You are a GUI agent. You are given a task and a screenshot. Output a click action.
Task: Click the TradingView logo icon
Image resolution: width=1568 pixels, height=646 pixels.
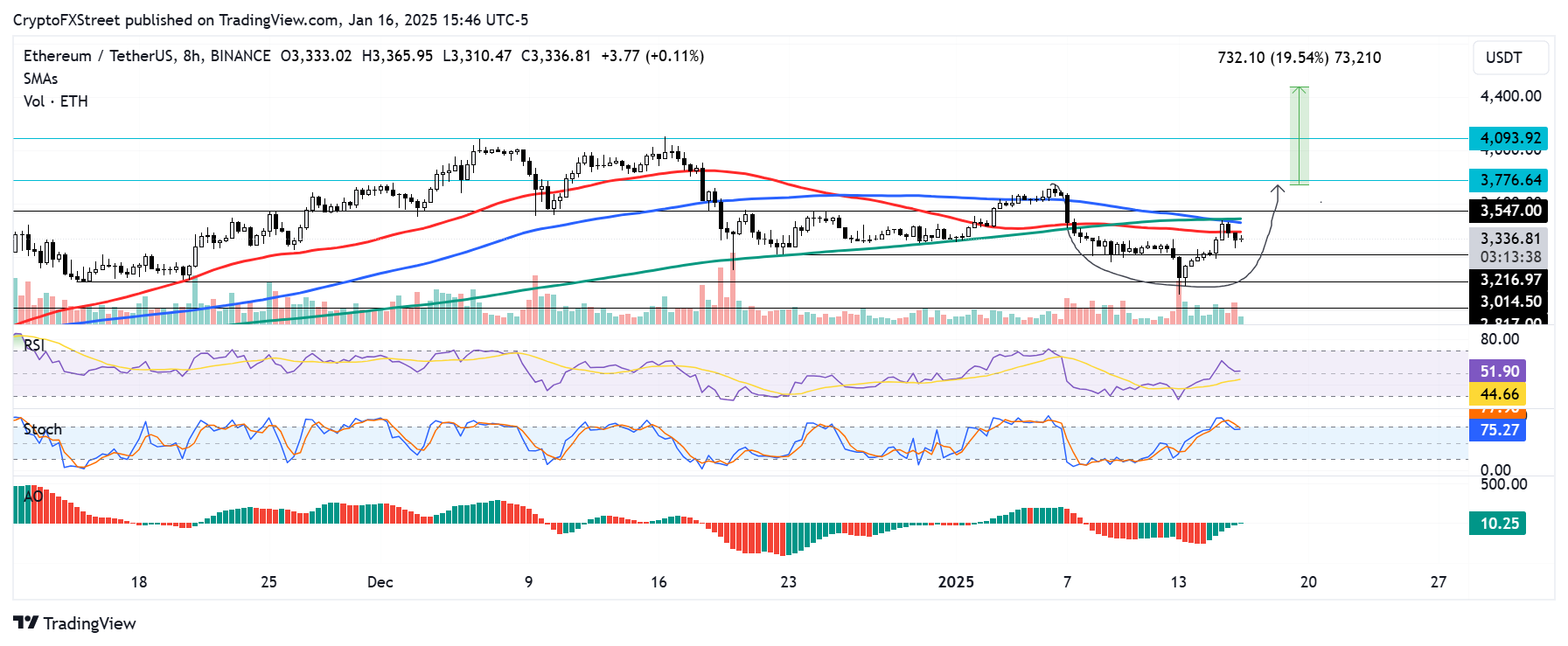pyautogui.click(x=25, y=623)
